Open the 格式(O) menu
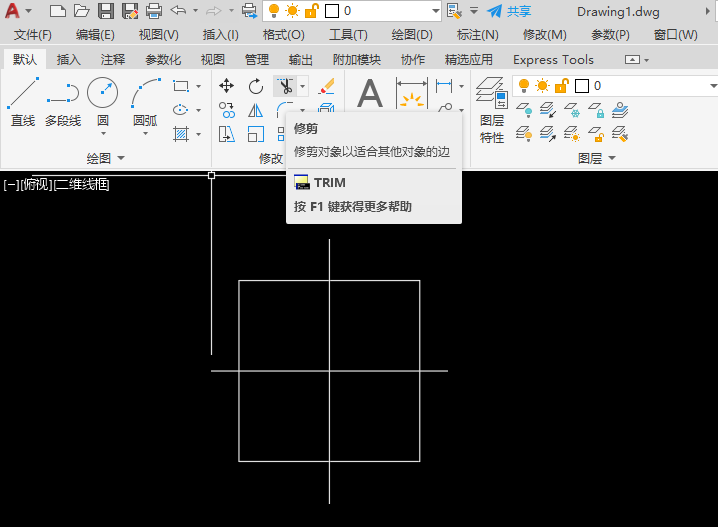Viewport: 718px width, 527px height. (x=283, y=35)
